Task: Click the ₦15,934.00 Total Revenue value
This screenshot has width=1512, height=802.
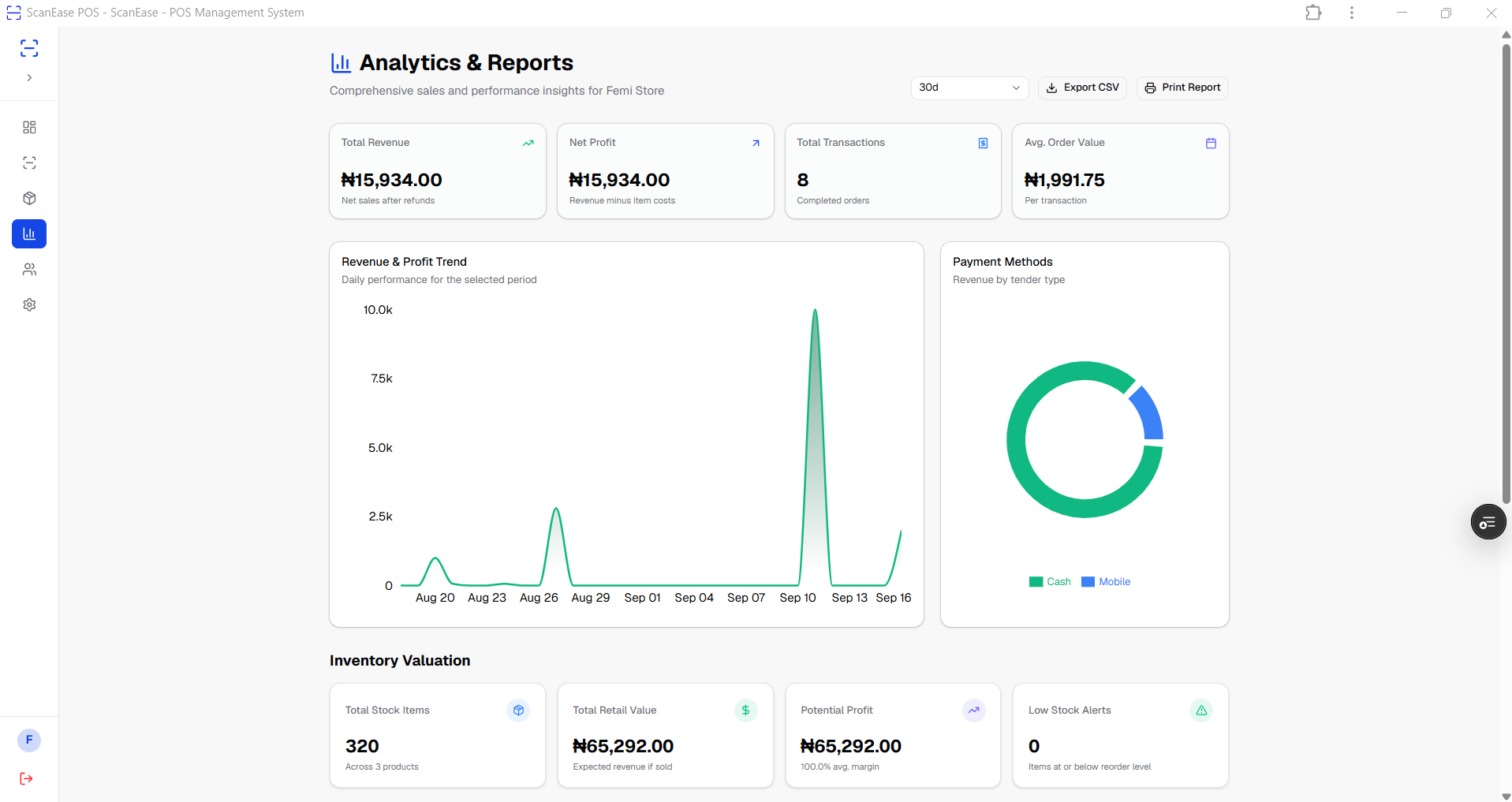Action: coord(392,180)
